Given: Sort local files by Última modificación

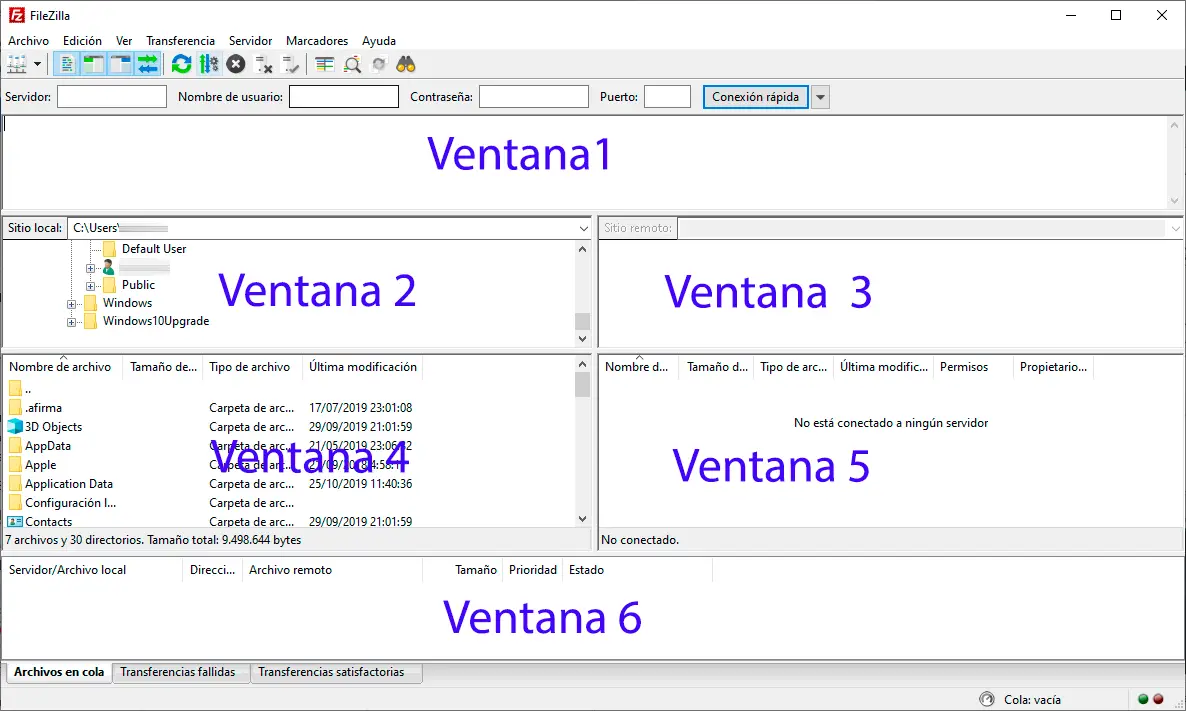Looking at the screenshot, I should tap(363, 367).
